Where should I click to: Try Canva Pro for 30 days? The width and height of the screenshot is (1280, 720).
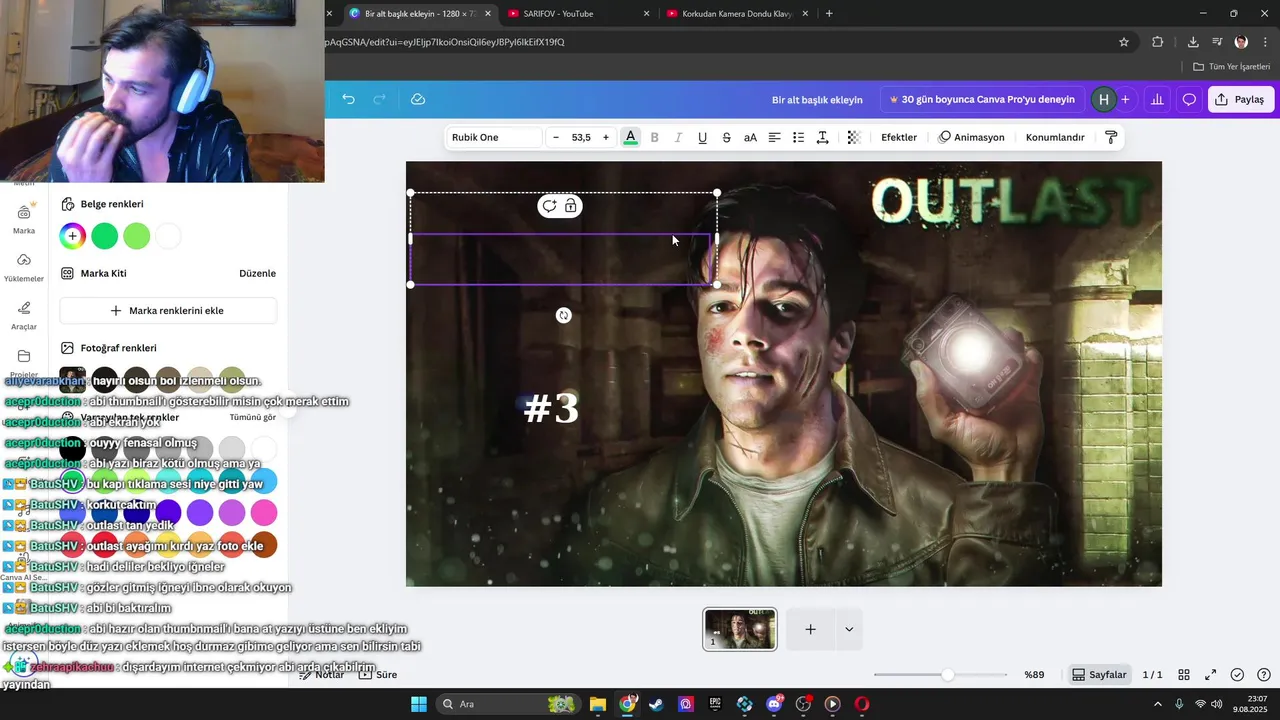pos(982,99)
